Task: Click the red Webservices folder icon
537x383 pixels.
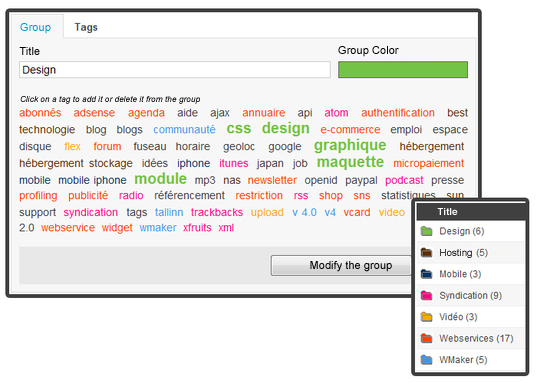Action: 426,338
